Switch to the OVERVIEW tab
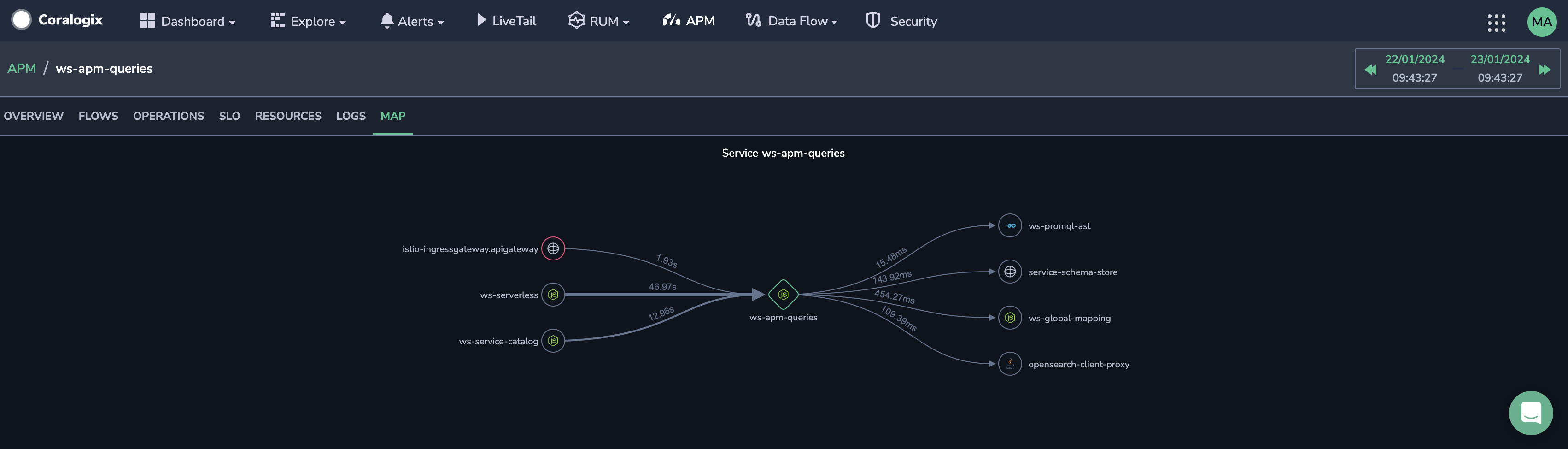This screenshot has height=449, width=1568. click(x=34, y=116)
